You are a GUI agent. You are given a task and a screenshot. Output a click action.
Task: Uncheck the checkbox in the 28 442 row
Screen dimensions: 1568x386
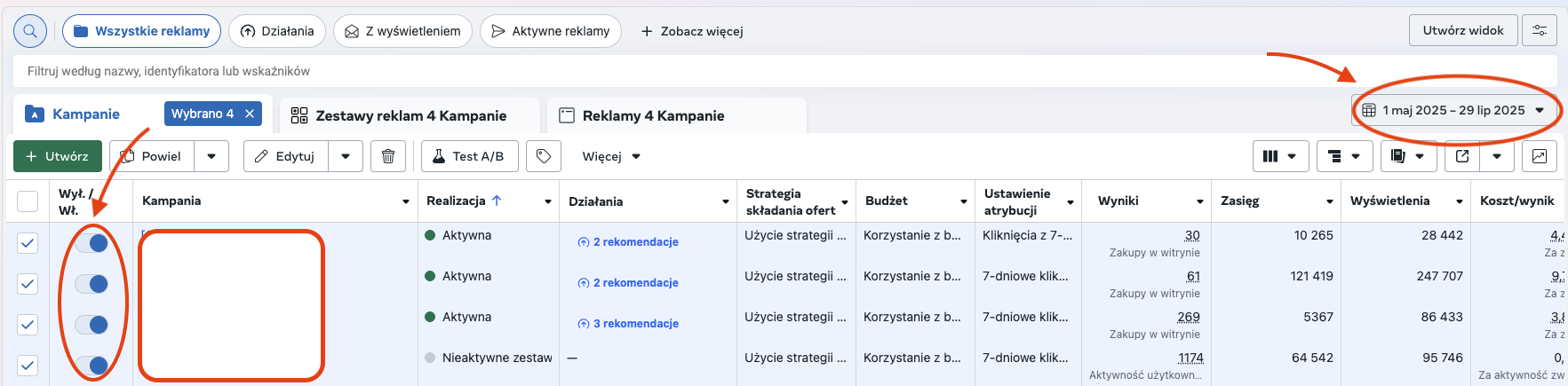(28, 242)
